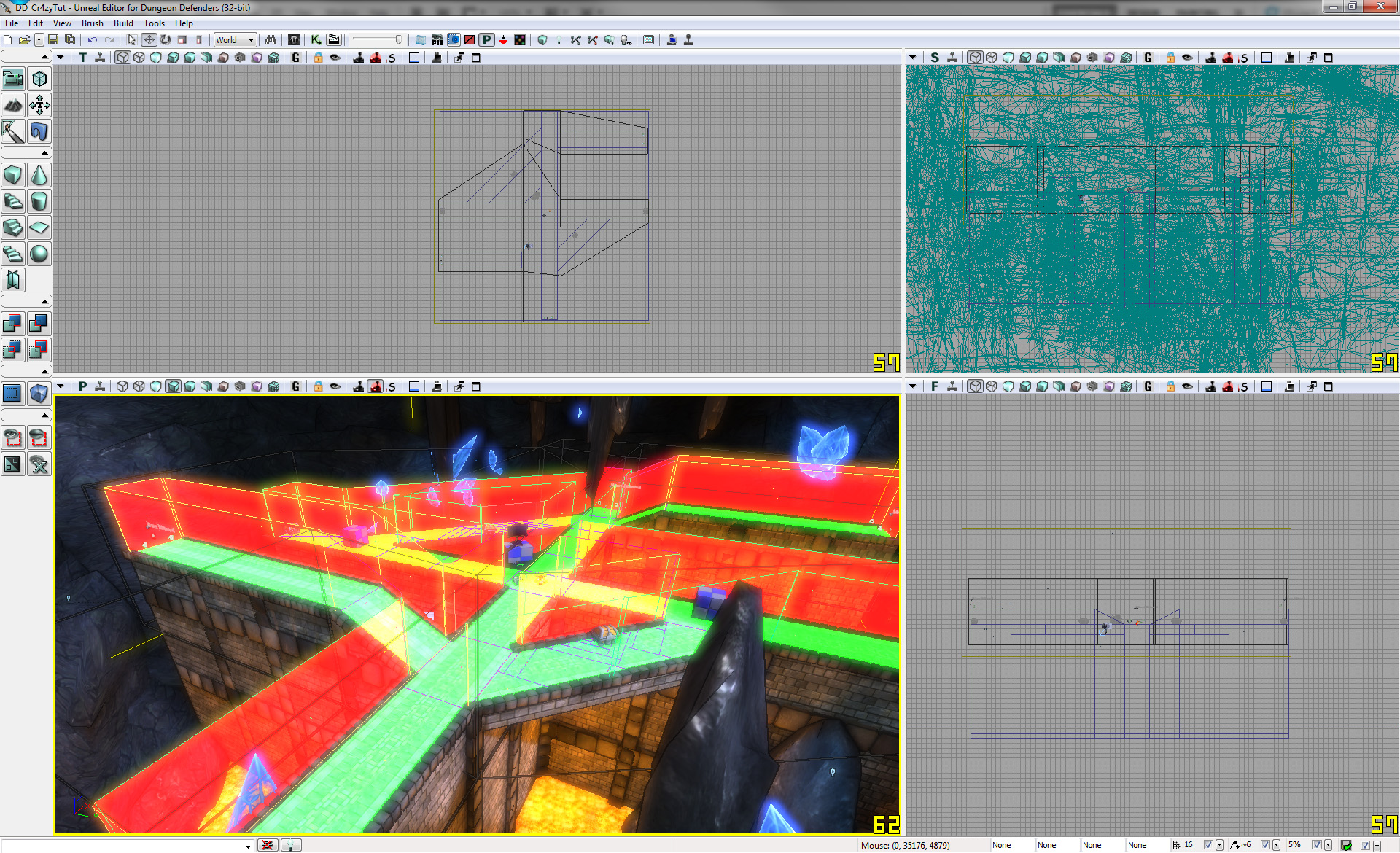Build lighting with lightbulb icon

[x=559, y=40]
